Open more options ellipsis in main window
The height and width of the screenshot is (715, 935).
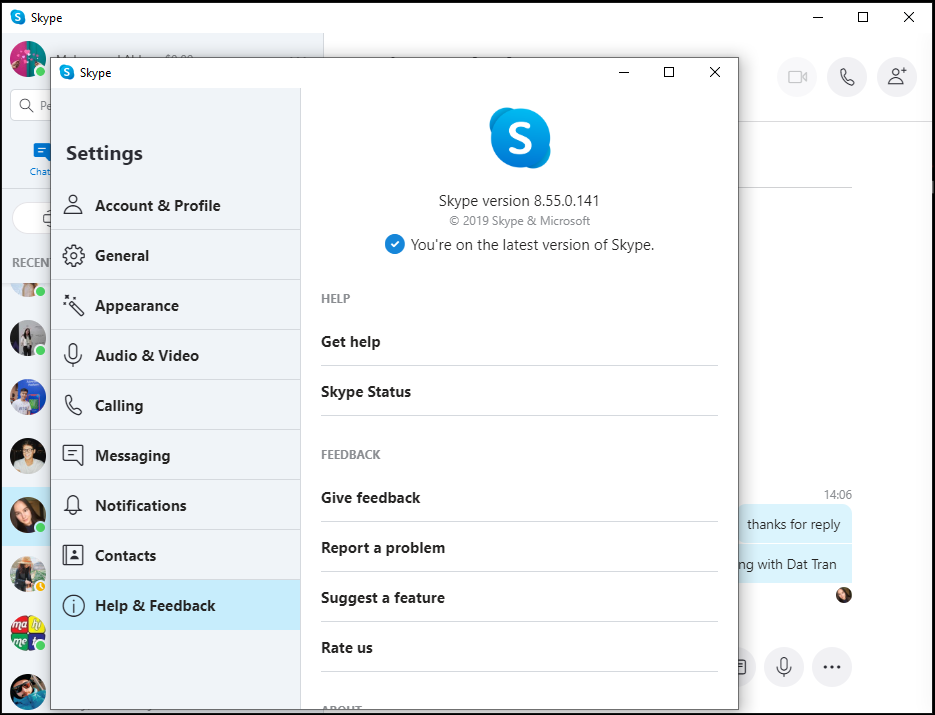832,667
